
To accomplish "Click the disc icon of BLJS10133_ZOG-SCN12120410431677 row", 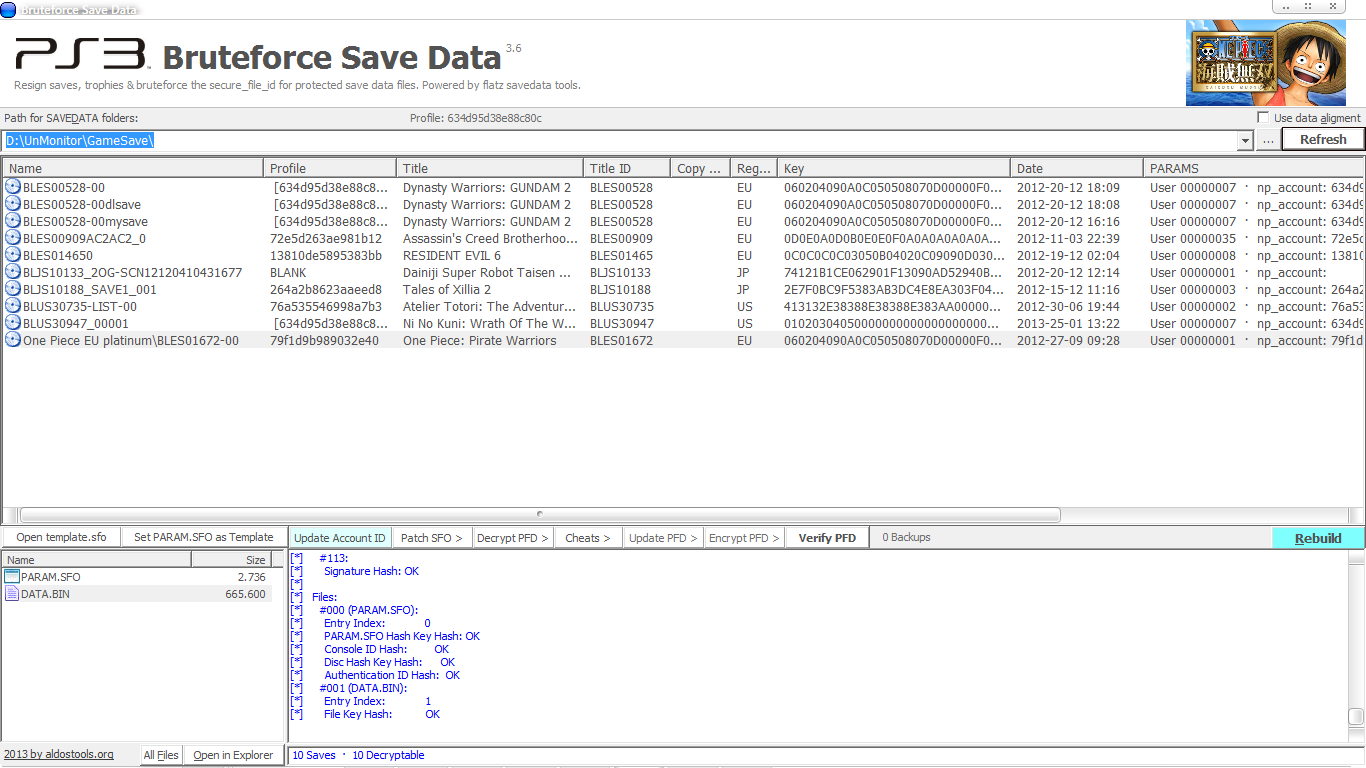I will pos(13,272).
